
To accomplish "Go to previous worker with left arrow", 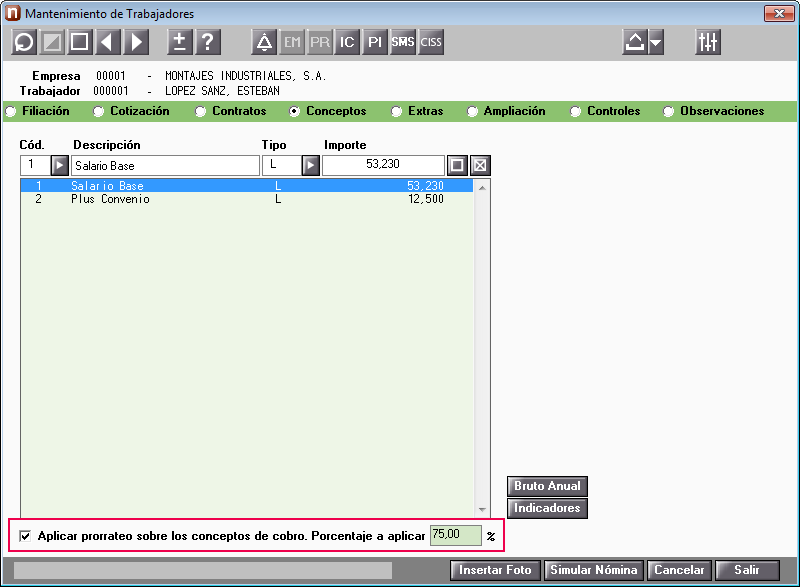I will [107, 42].
